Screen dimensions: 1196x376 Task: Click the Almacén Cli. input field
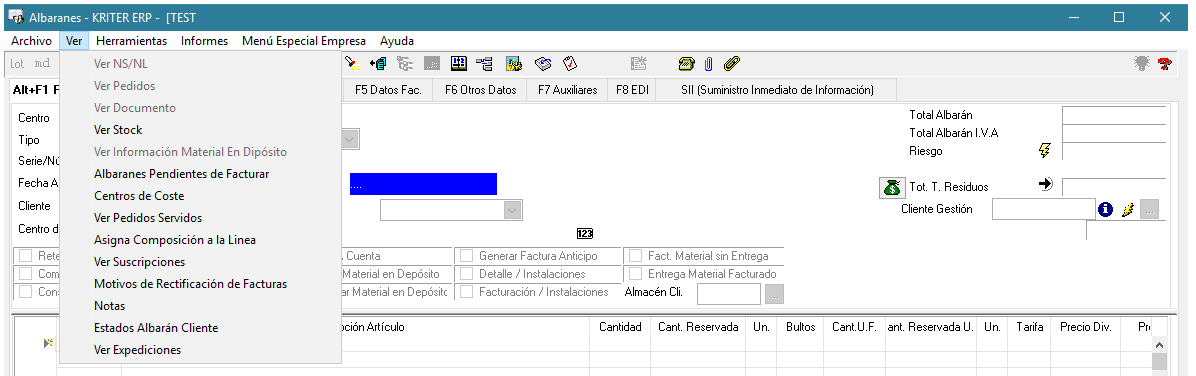[729, 294]
